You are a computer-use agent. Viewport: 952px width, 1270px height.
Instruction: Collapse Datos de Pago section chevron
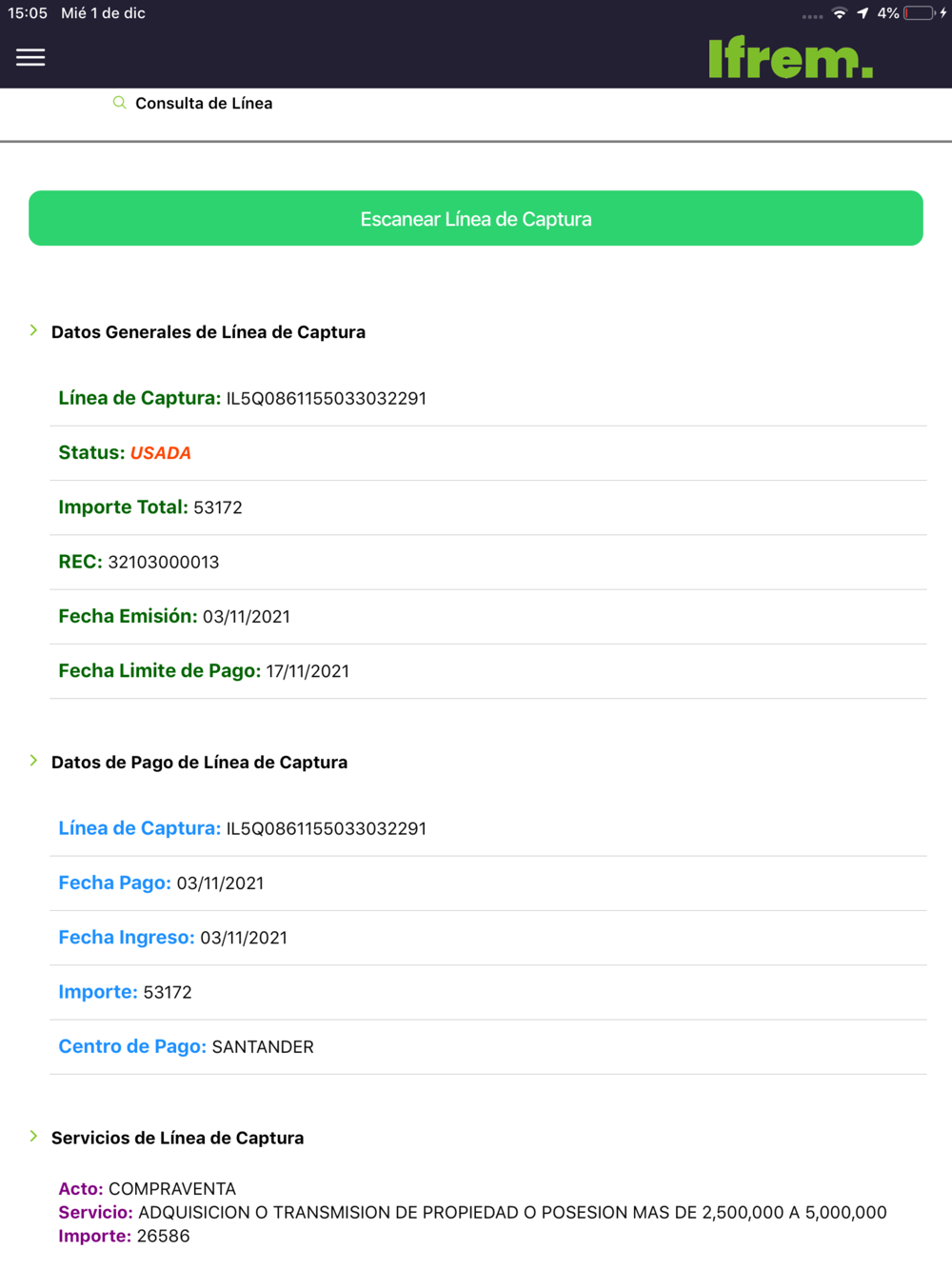pyautogui.click(x=34, y=761)
